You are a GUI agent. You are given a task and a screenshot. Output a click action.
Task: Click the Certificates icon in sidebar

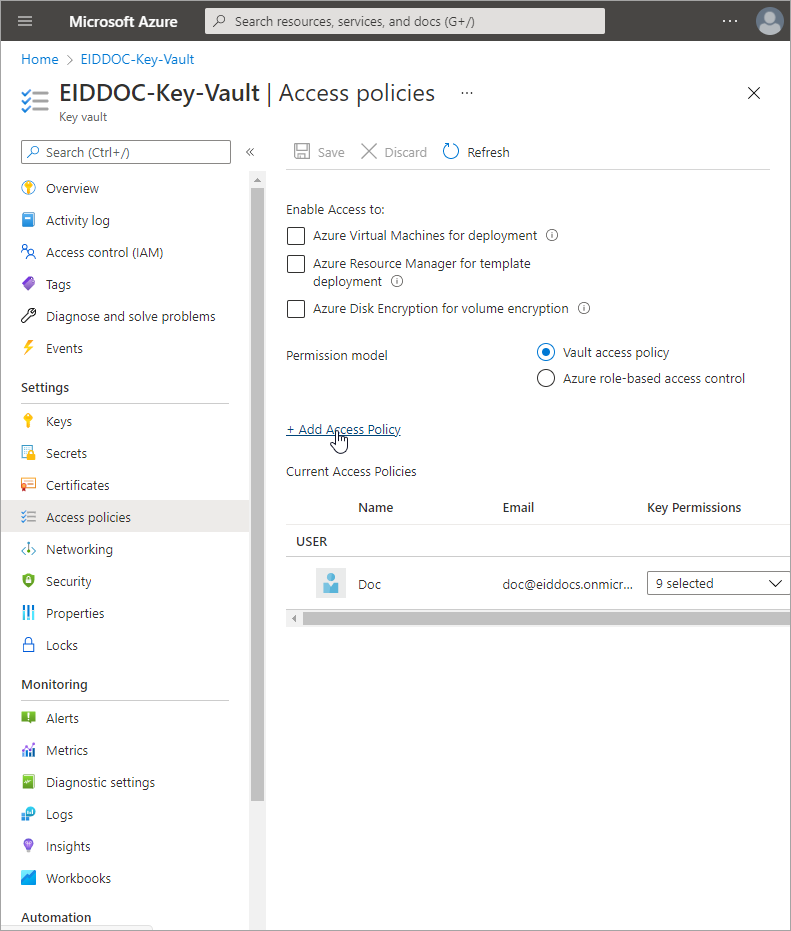(29, 485)
